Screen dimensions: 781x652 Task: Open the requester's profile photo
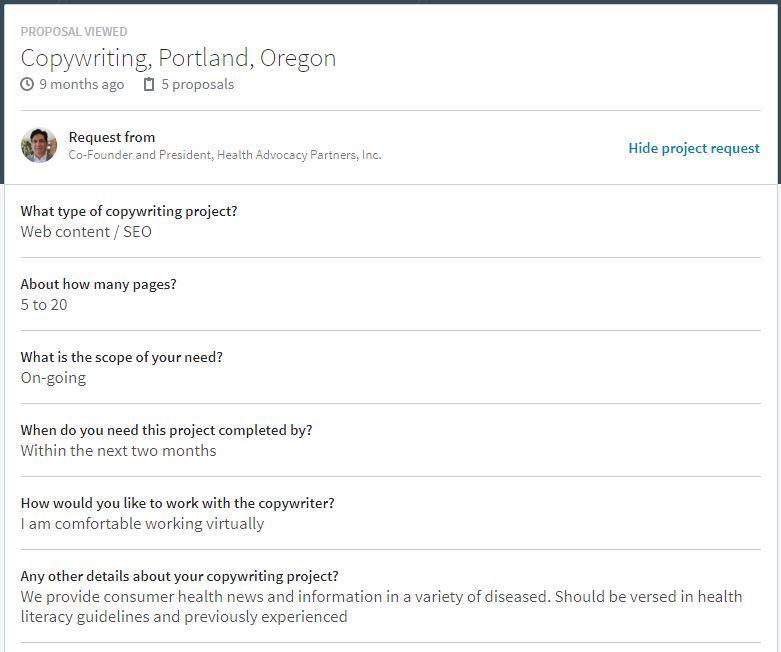tap(39, 146)
